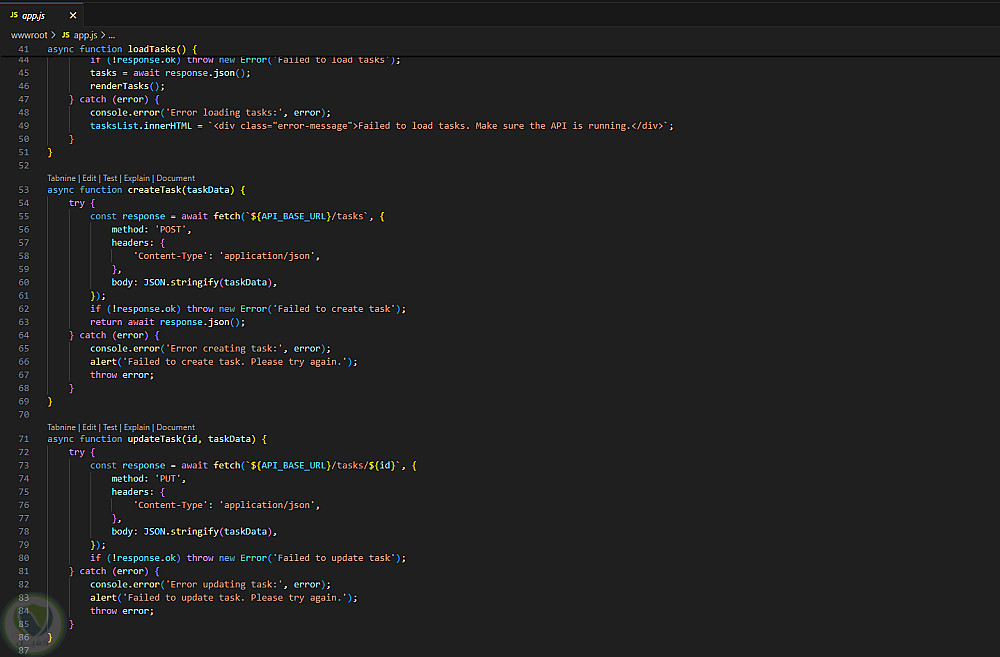Expand the breadcrumb ellipsis symbol list
This screenshot has width=1000, height=657.
coord(112,34)
